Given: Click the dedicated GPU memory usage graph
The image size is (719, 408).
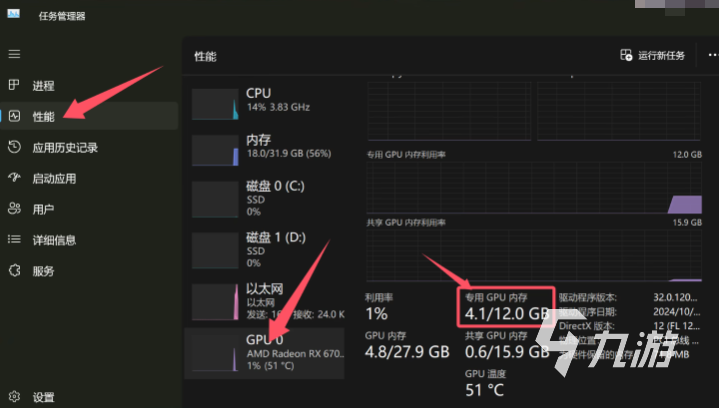Looking at the screenshot, I should click(534, 187).
